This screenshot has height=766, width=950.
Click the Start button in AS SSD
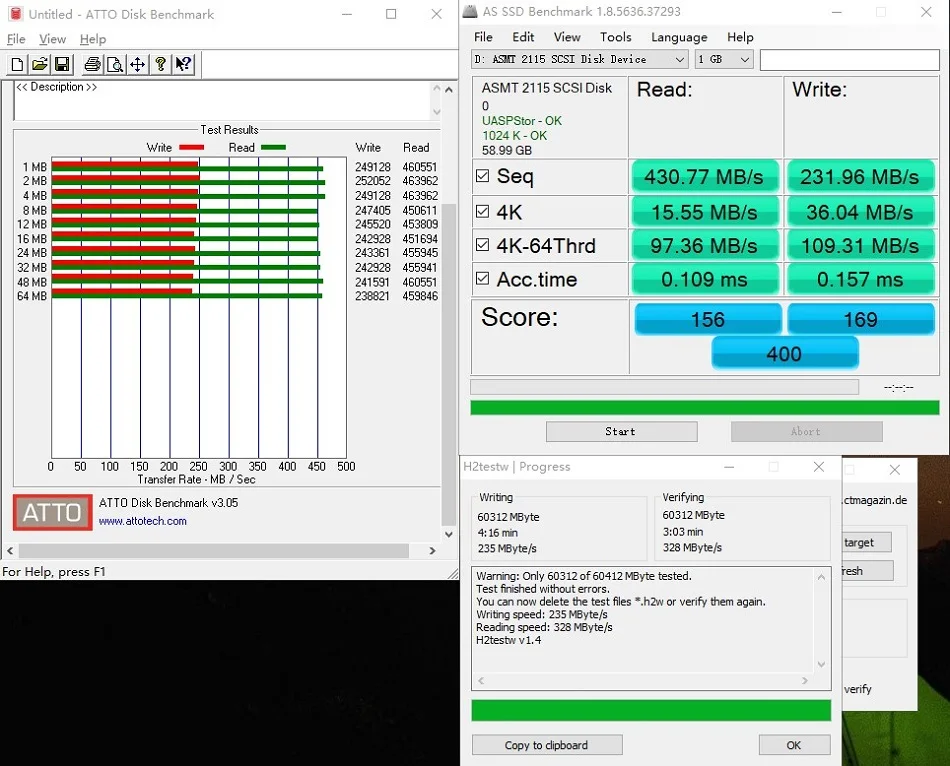[x=622, y=431]
